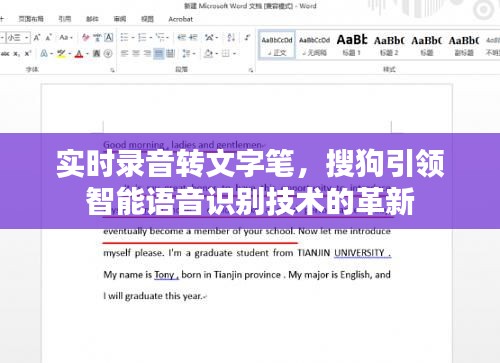The width and height of the screenshot is (500, 363).
Task: Open the Paragraph dialog launcher
Action: (251, 70)
